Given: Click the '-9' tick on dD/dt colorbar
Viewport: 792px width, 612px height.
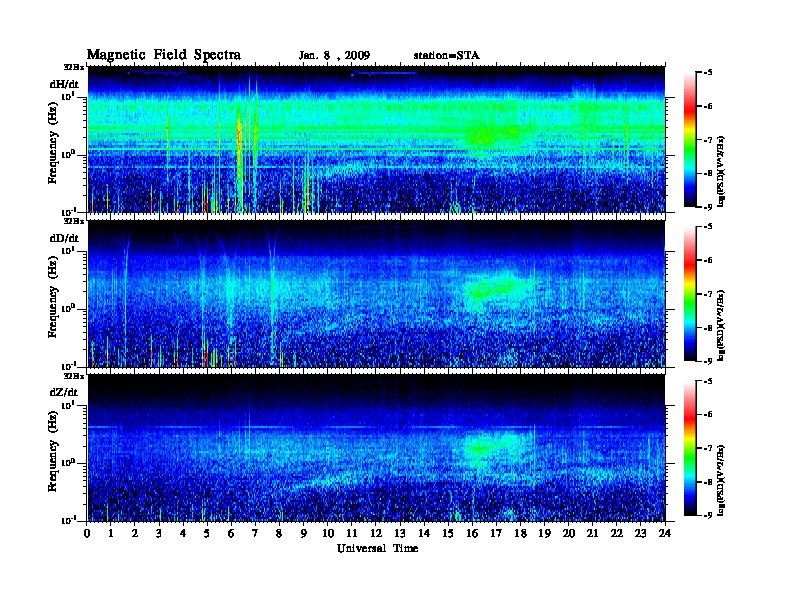Looking at the screenshot, I should [x=708, y=361].
